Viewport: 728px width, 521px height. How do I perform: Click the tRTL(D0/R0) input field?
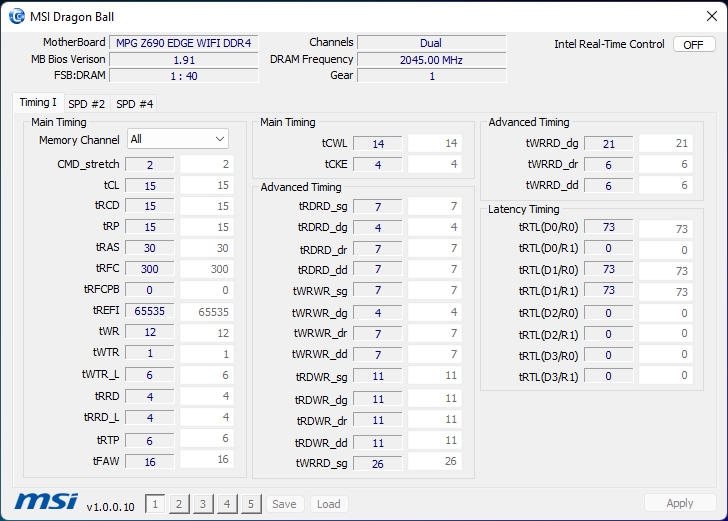(x=609, y=227)
